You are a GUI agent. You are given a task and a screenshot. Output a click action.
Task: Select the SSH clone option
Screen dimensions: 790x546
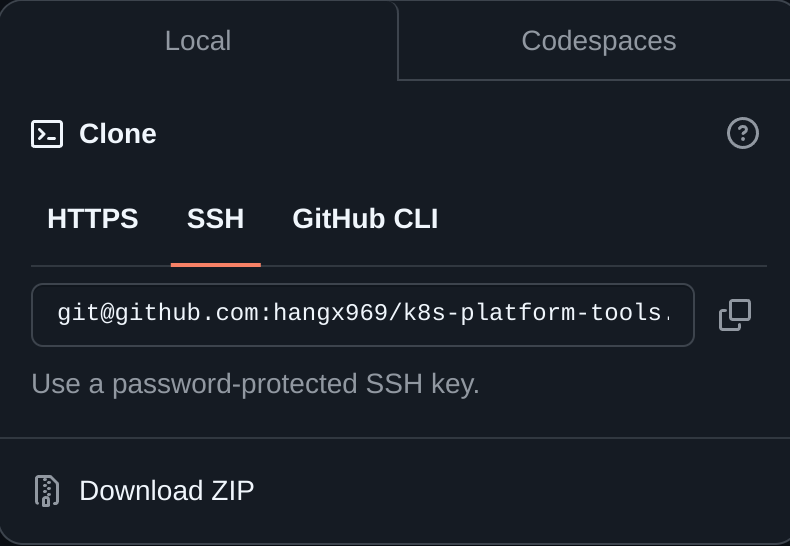[x=216, y=219]
